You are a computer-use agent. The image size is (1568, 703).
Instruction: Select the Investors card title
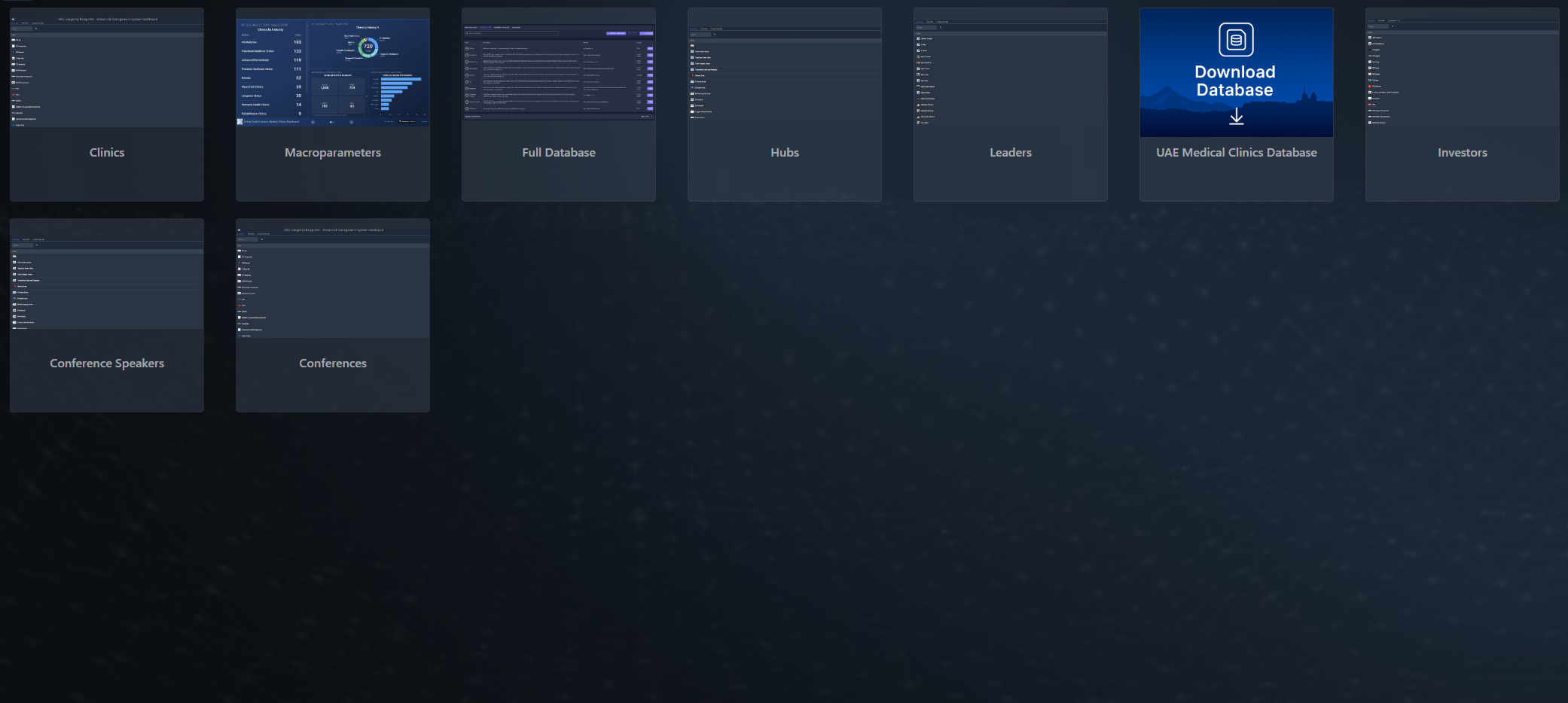(x=1463, y=153)
